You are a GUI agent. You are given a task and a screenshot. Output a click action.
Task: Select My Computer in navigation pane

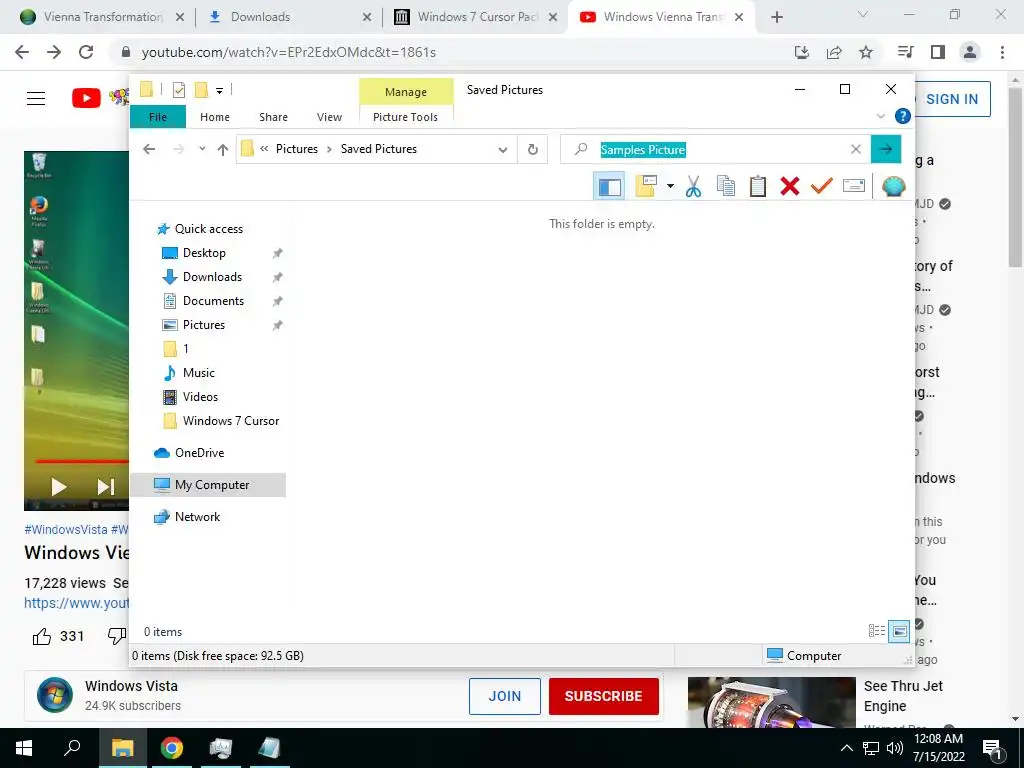click(212, 485)
